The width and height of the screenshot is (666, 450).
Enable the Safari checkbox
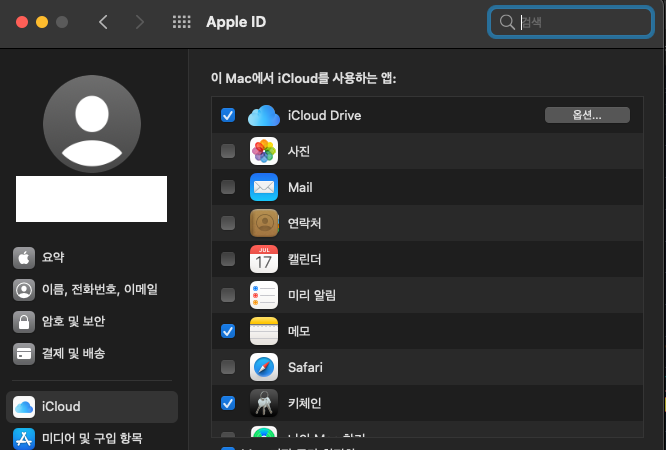pos(228,367)
